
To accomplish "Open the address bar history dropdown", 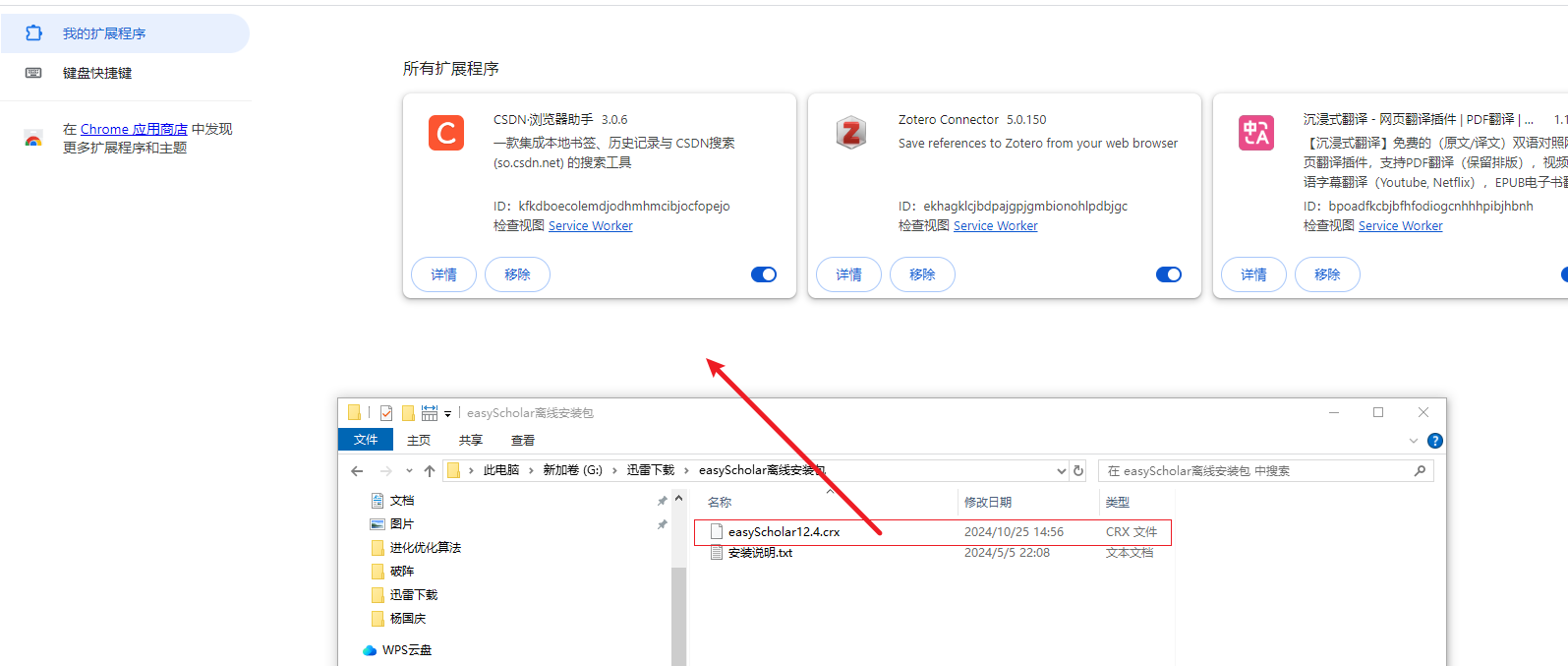I will click(1061, 471).
